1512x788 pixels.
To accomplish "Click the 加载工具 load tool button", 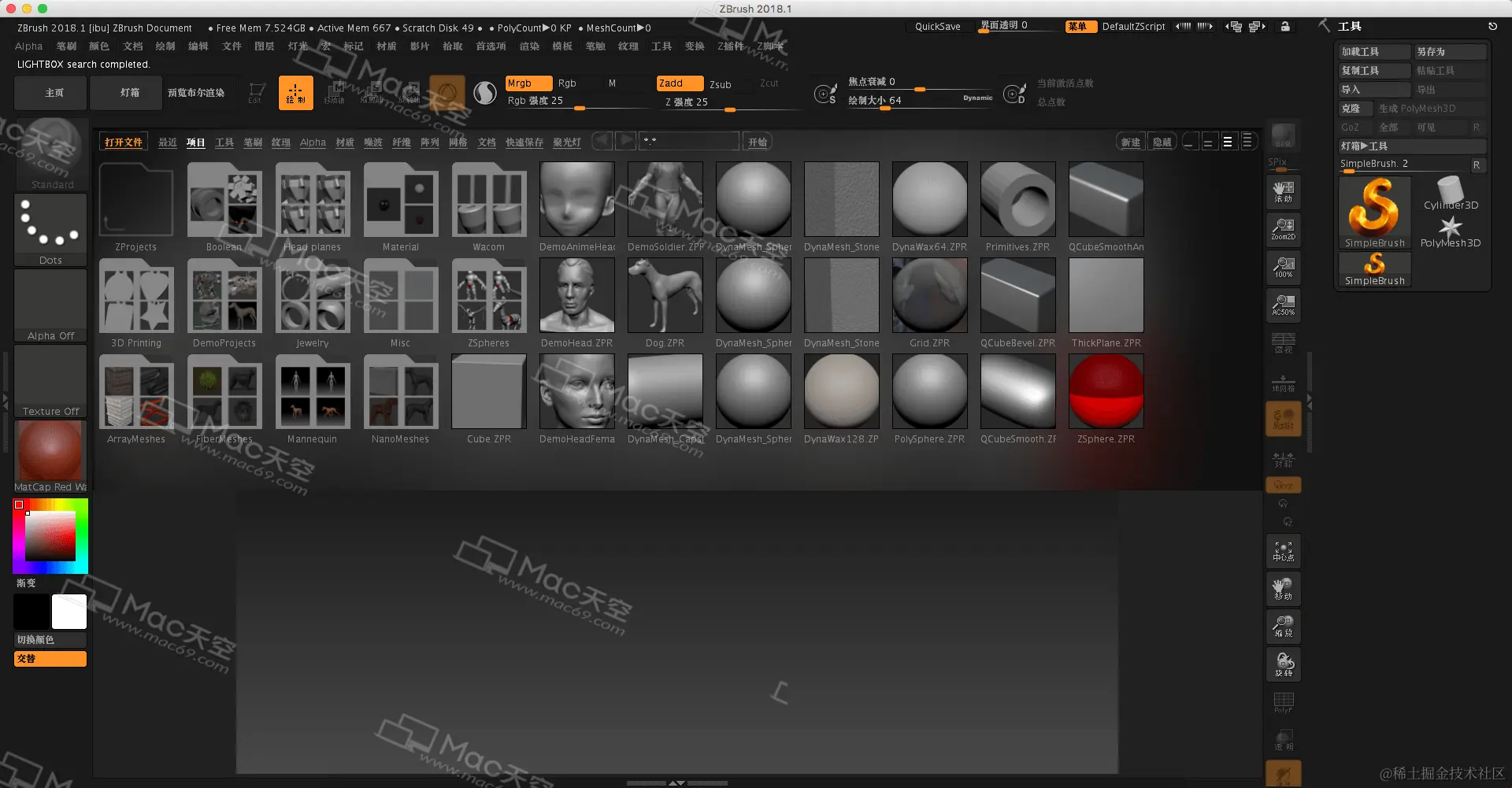I will click(1374, 52).
